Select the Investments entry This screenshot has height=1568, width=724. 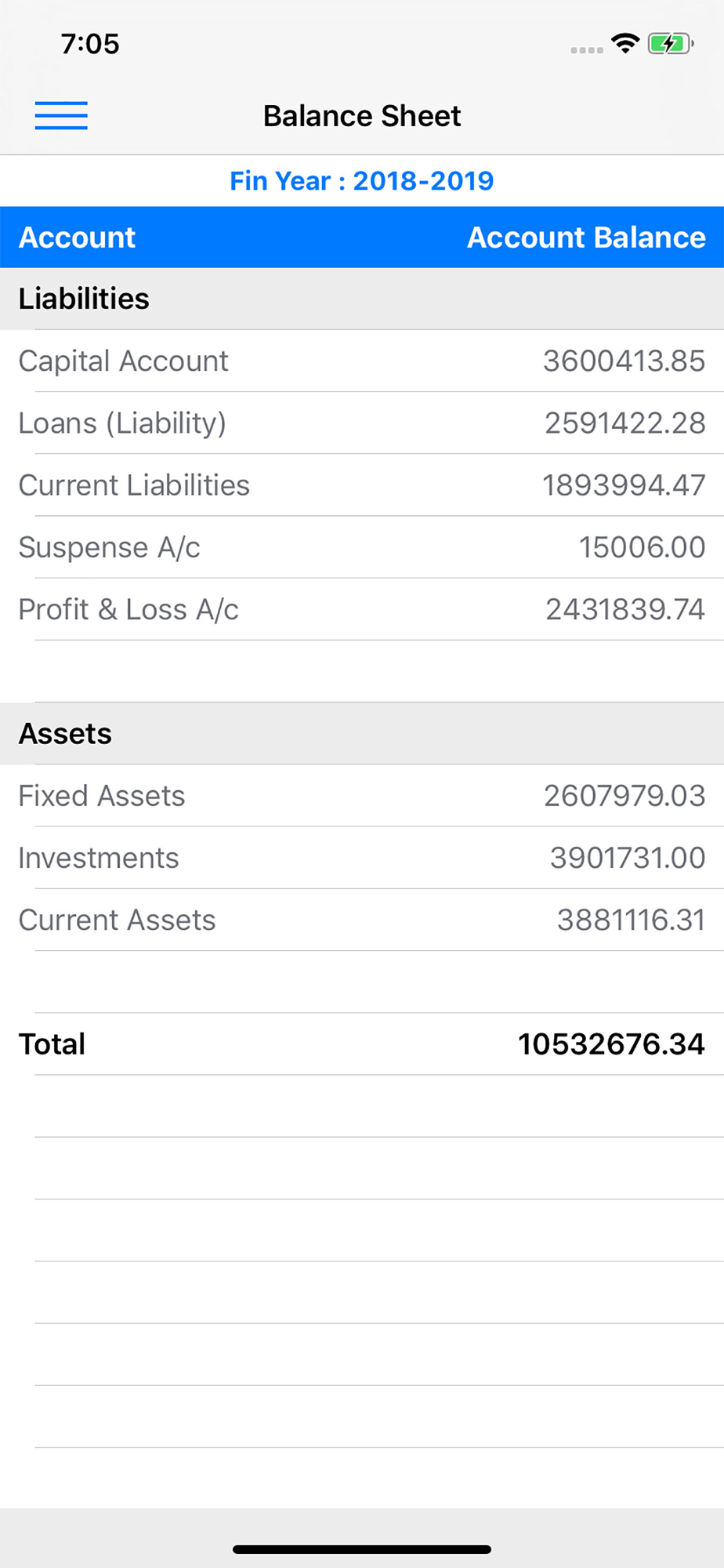click(362, 858)
